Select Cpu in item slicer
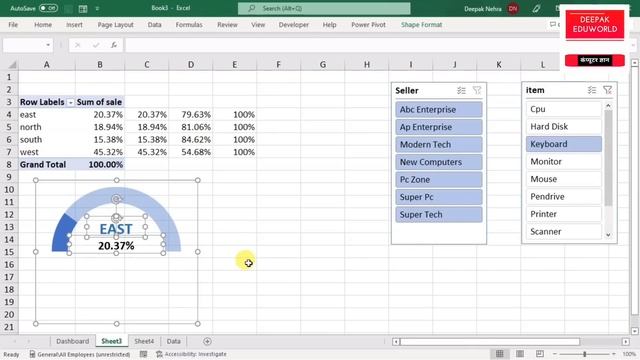Screen dimensions: 640x360 point(564,109)
